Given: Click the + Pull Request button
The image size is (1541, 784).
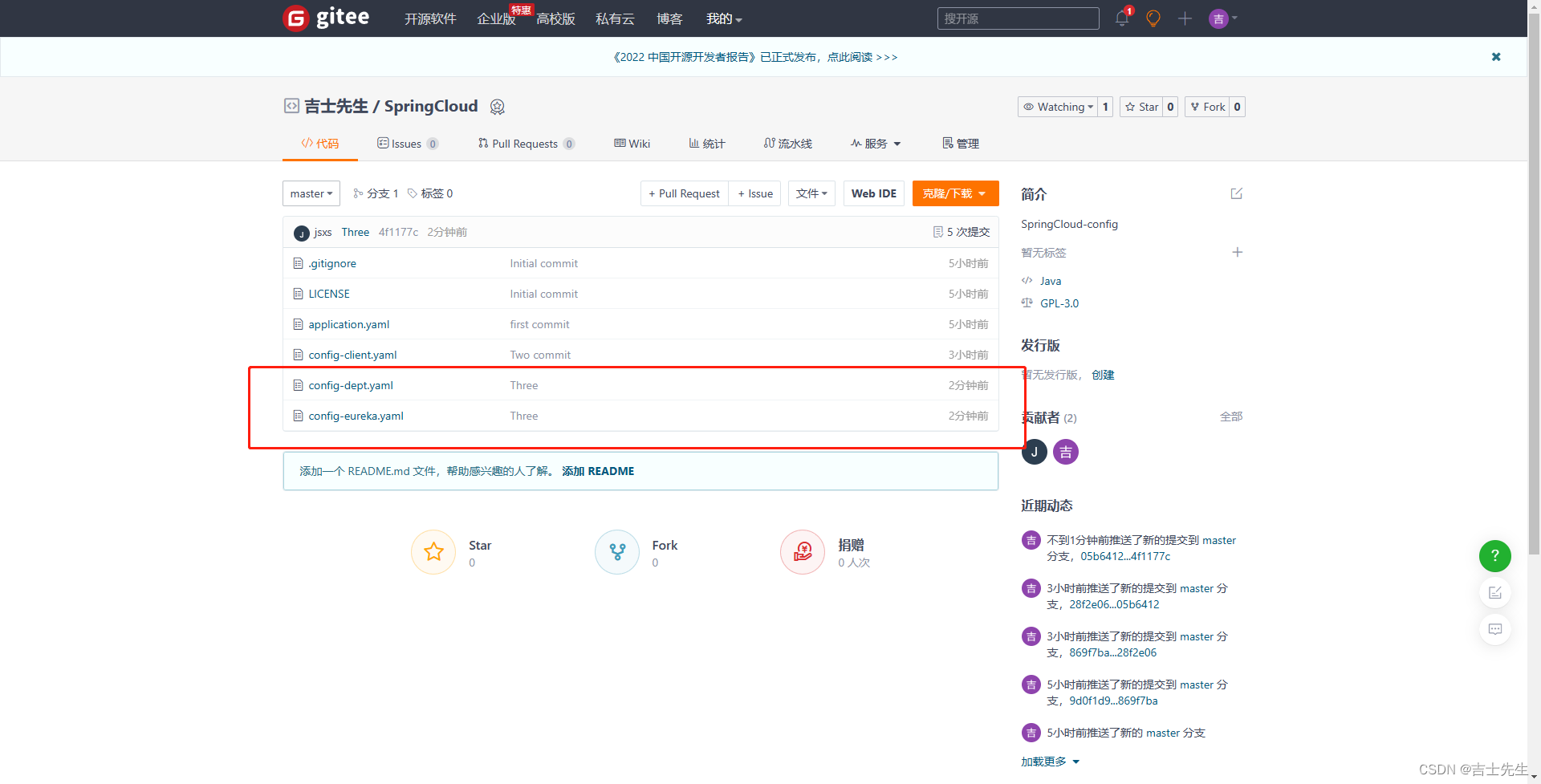Looking at the screenshot, I should (x=685, y=193).
